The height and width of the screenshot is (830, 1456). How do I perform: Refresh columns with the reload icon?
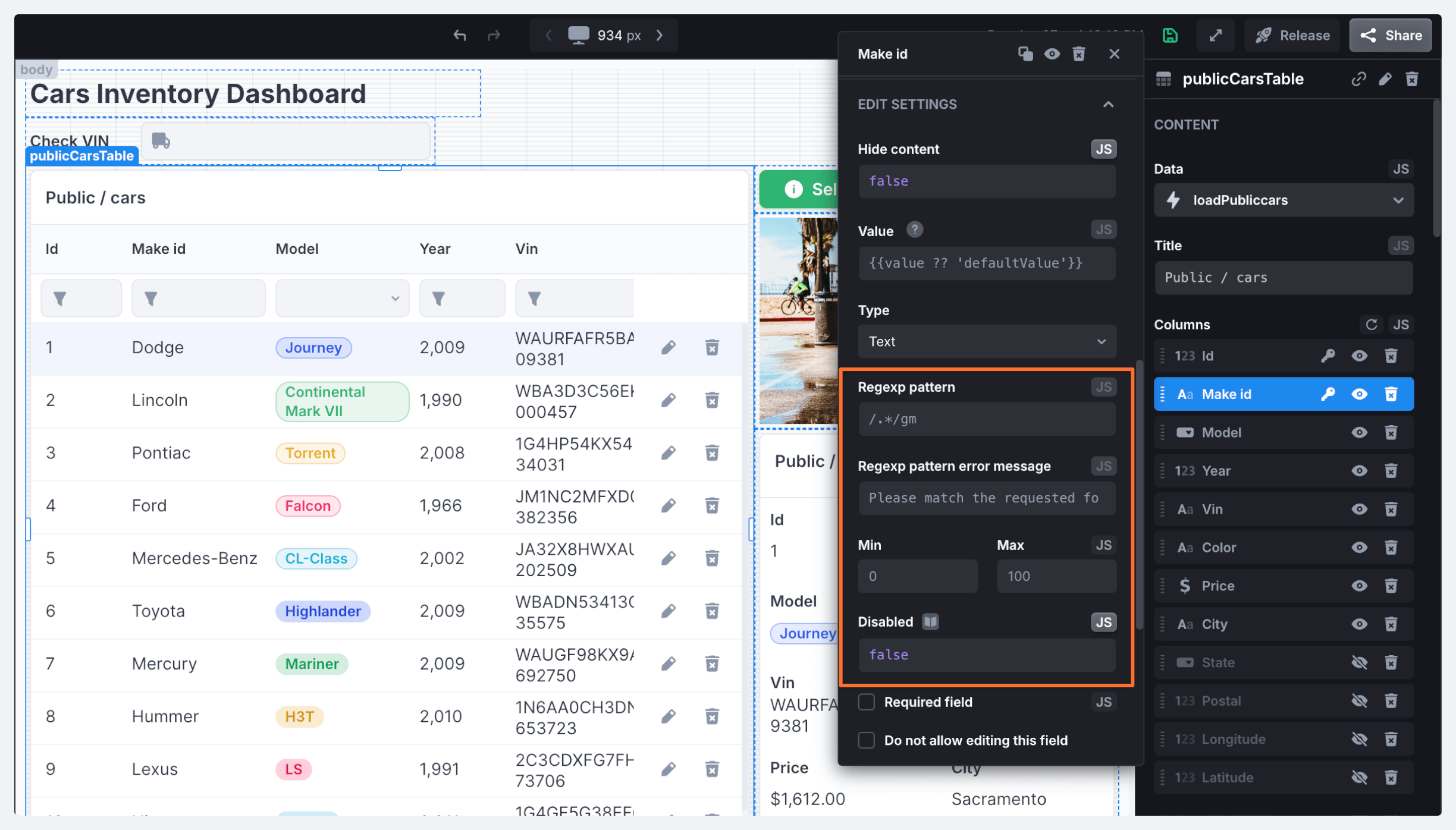point(1372,325)
